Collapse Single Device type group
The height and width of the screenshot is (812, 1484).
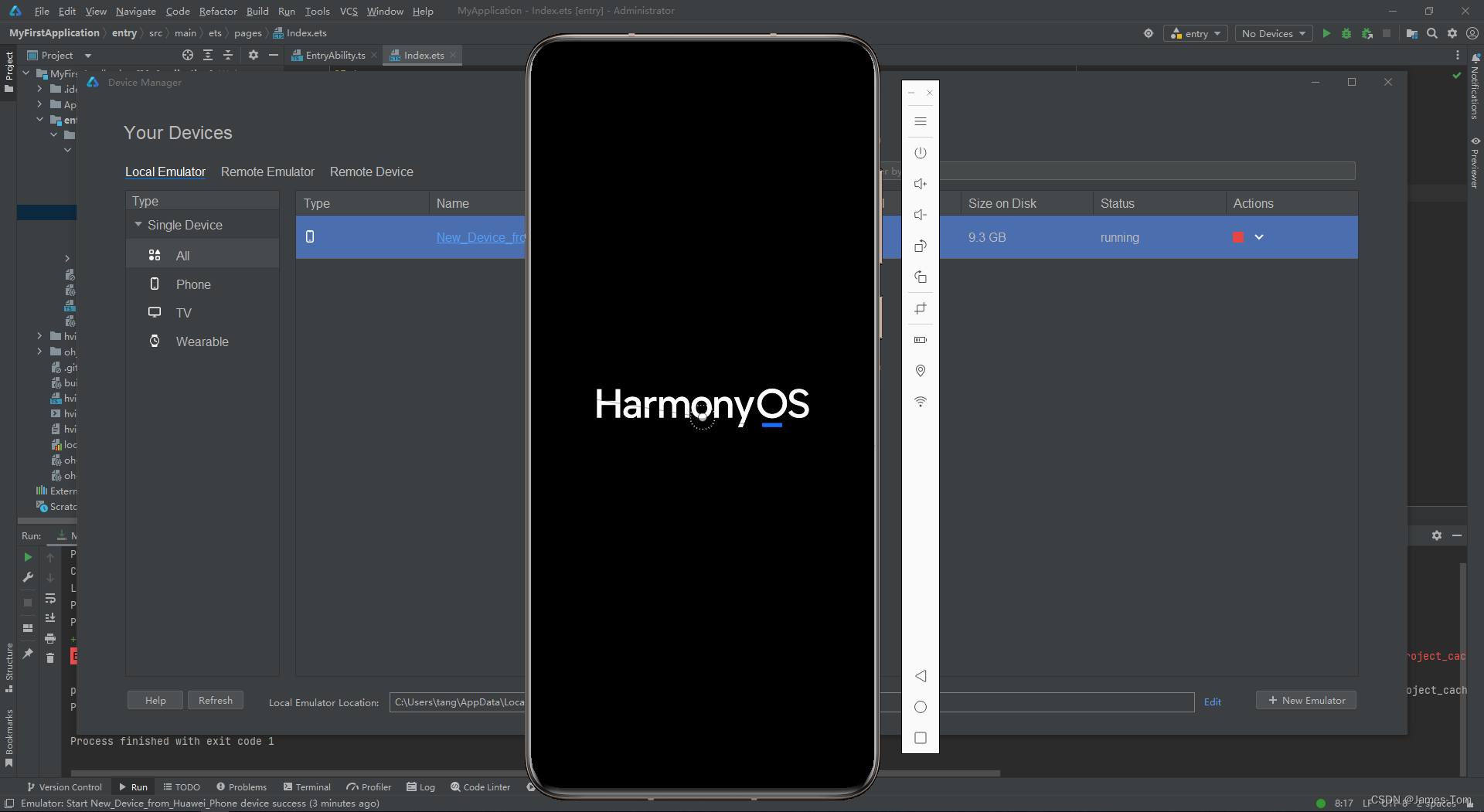[x=138, y=225]
